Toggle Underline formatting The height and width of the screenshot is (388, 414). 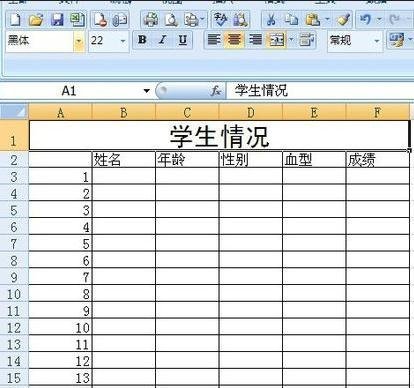click(x=183, y=40)
